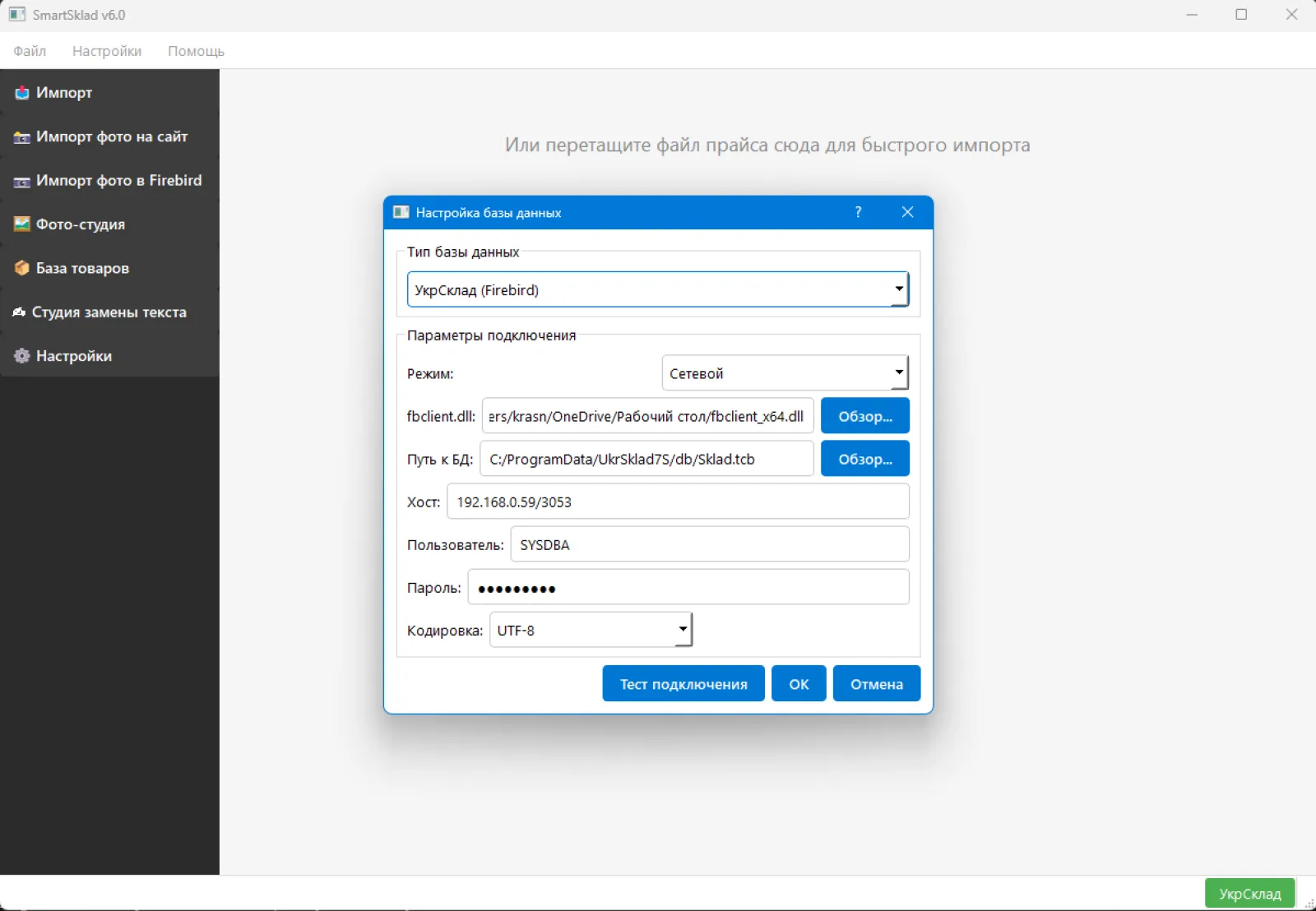
Task: Open the Режим dropdown showing Сетевой
Action: [x=785, y=373]
